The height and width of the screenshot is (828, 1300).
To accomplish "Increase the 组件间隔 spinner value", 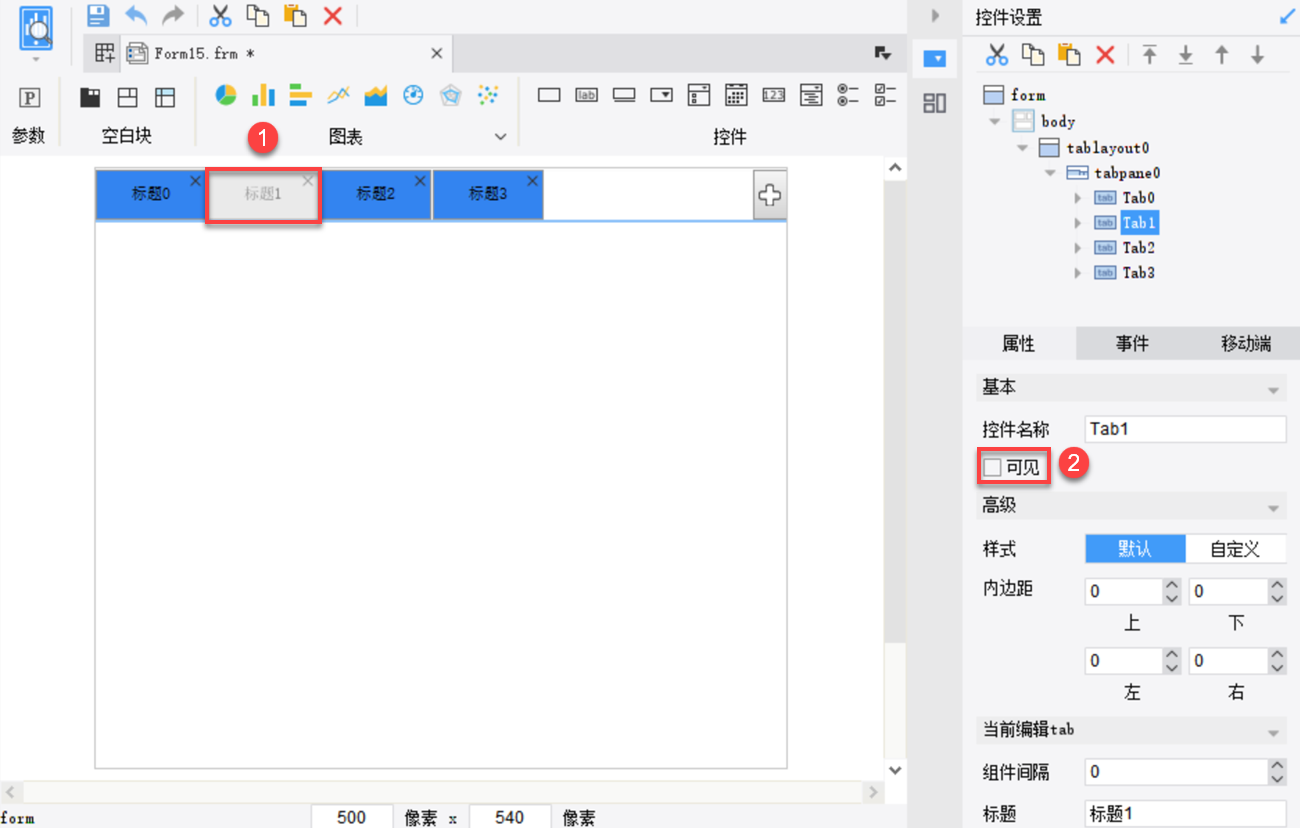I will [1277, 766].
